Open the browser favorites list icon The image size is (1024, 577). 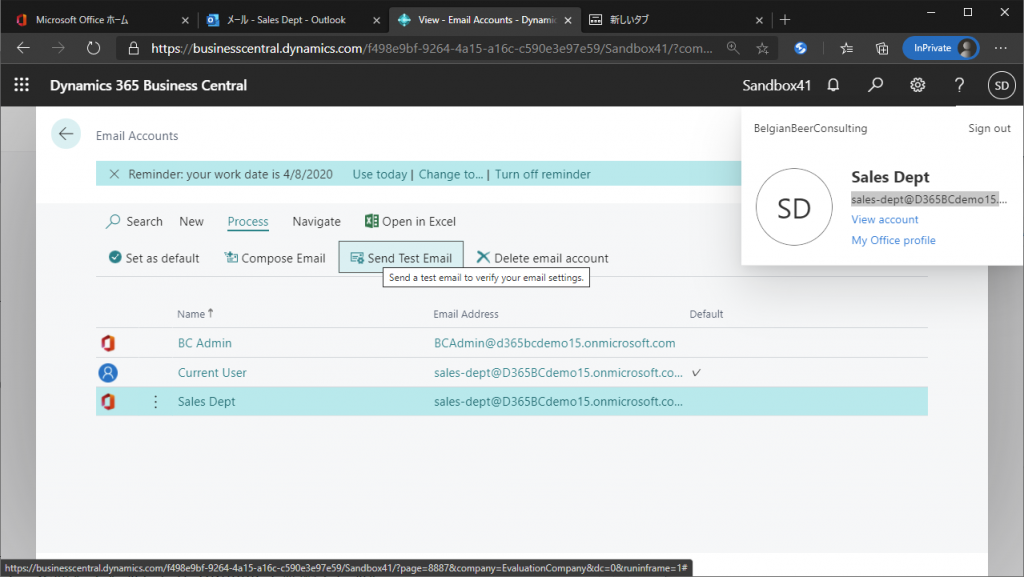point(846,48)
